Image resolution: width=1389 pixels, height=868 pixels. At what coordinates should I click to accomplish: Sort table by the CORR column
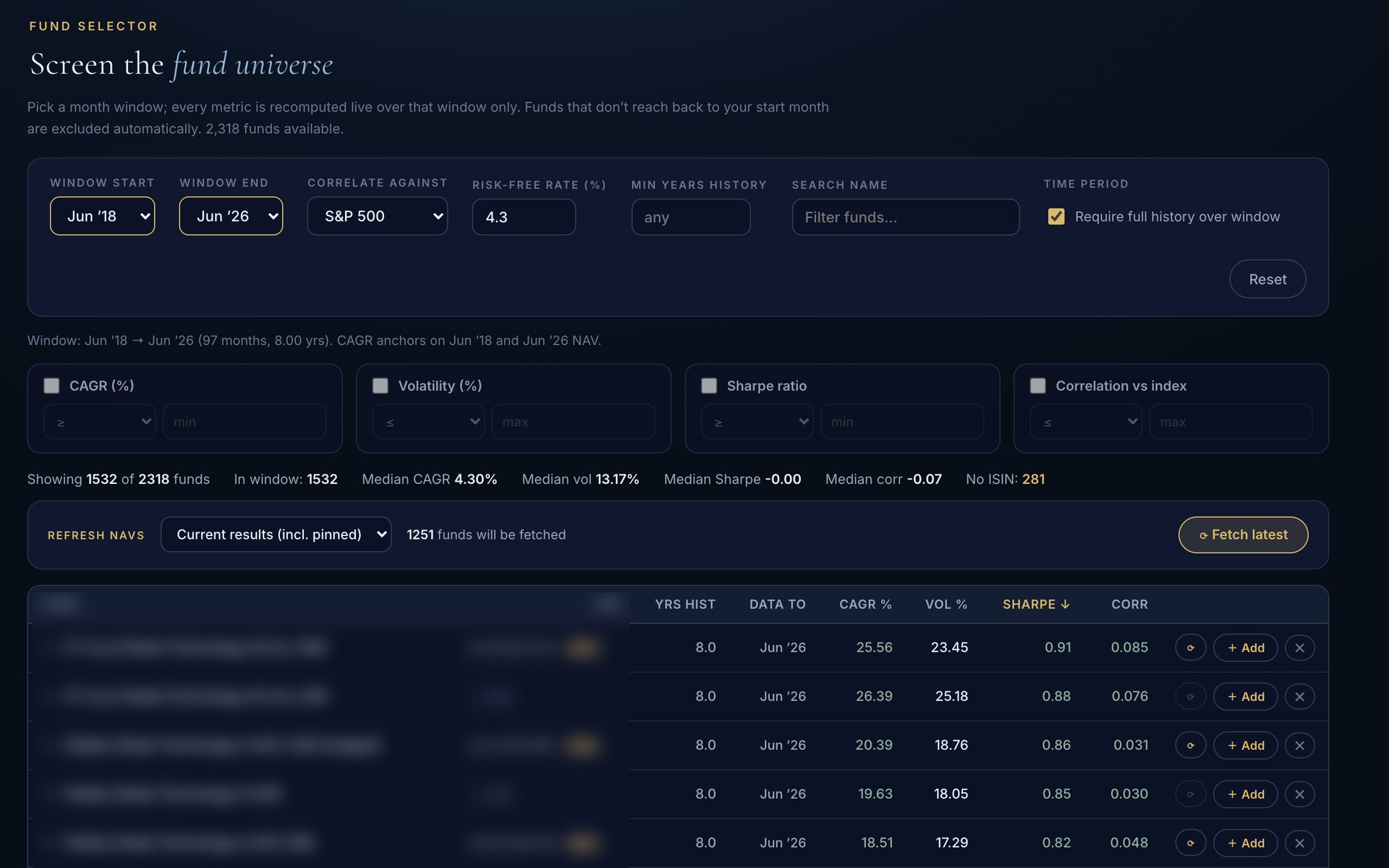[x=1129, y=604]
